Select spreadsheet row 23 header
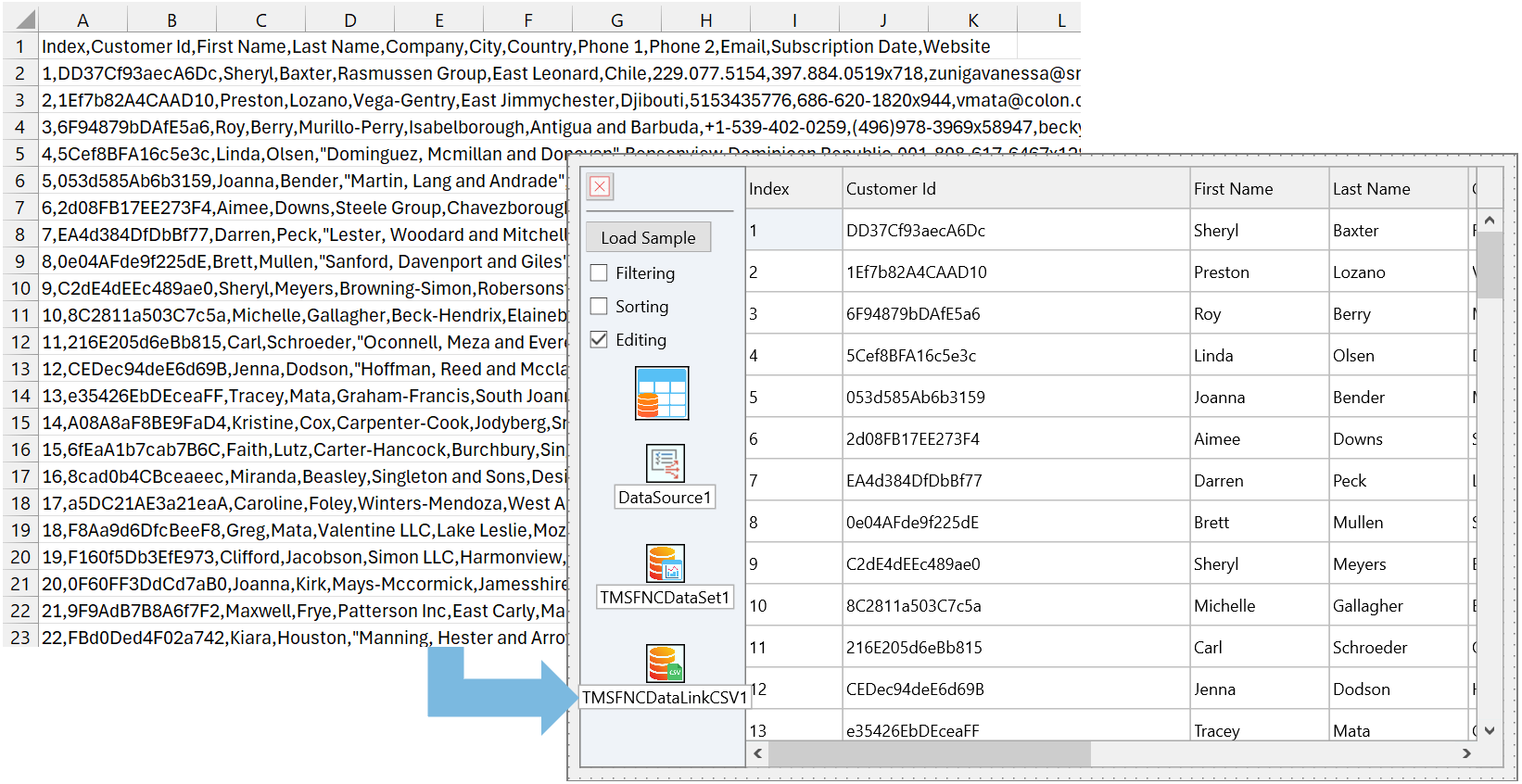 click(19, 638)
